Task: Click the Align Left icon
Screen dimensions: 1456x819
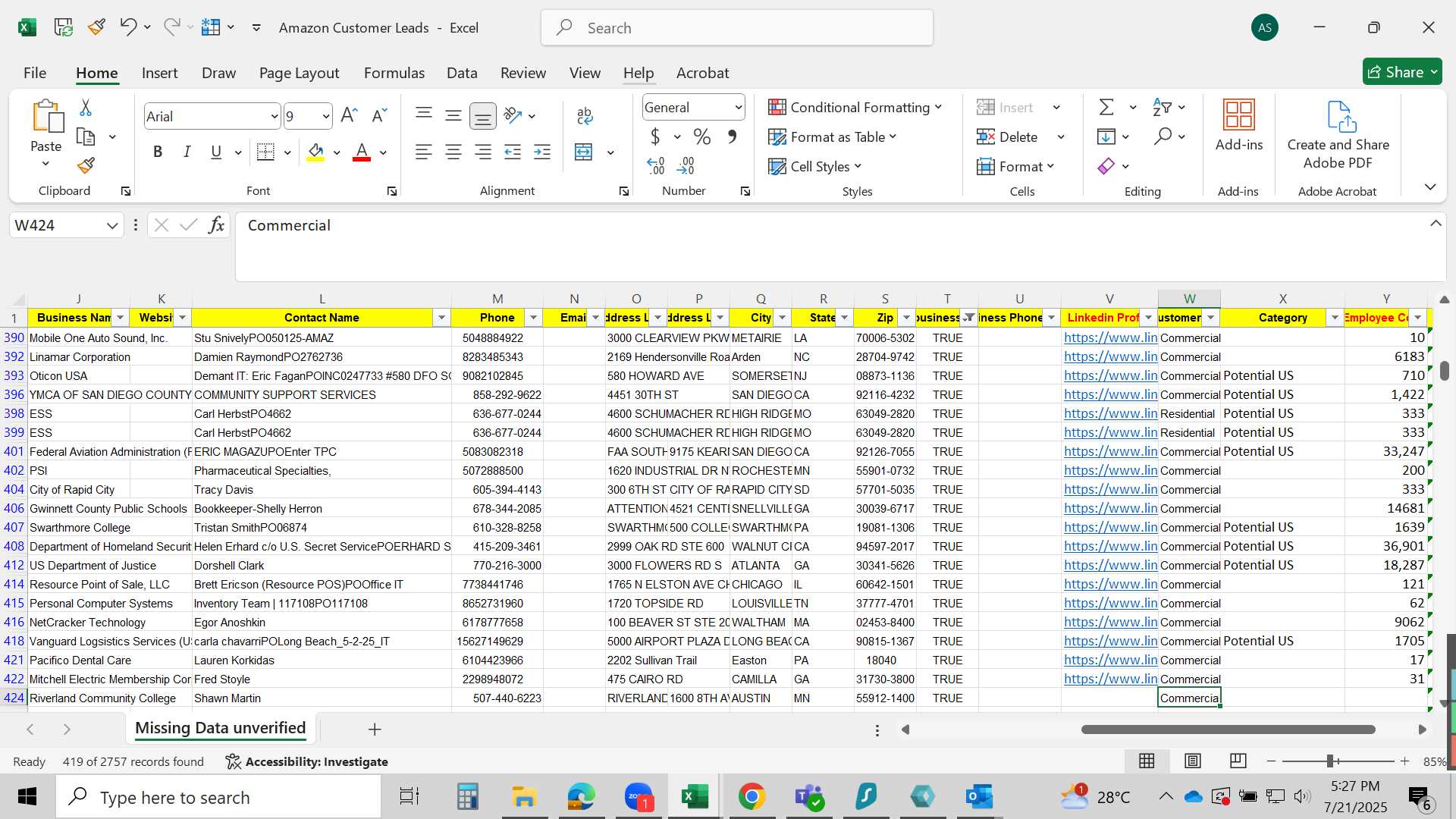Action: pos(424,152)
